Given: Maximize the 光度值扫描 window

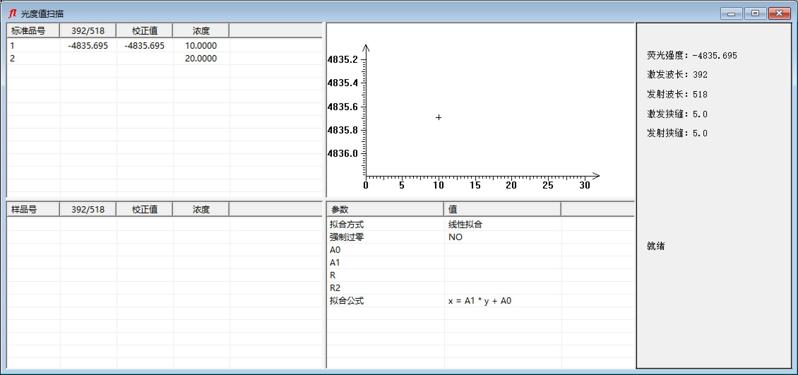Looking at the screenshot, I should pyautogui.click(x=755, y=14).
